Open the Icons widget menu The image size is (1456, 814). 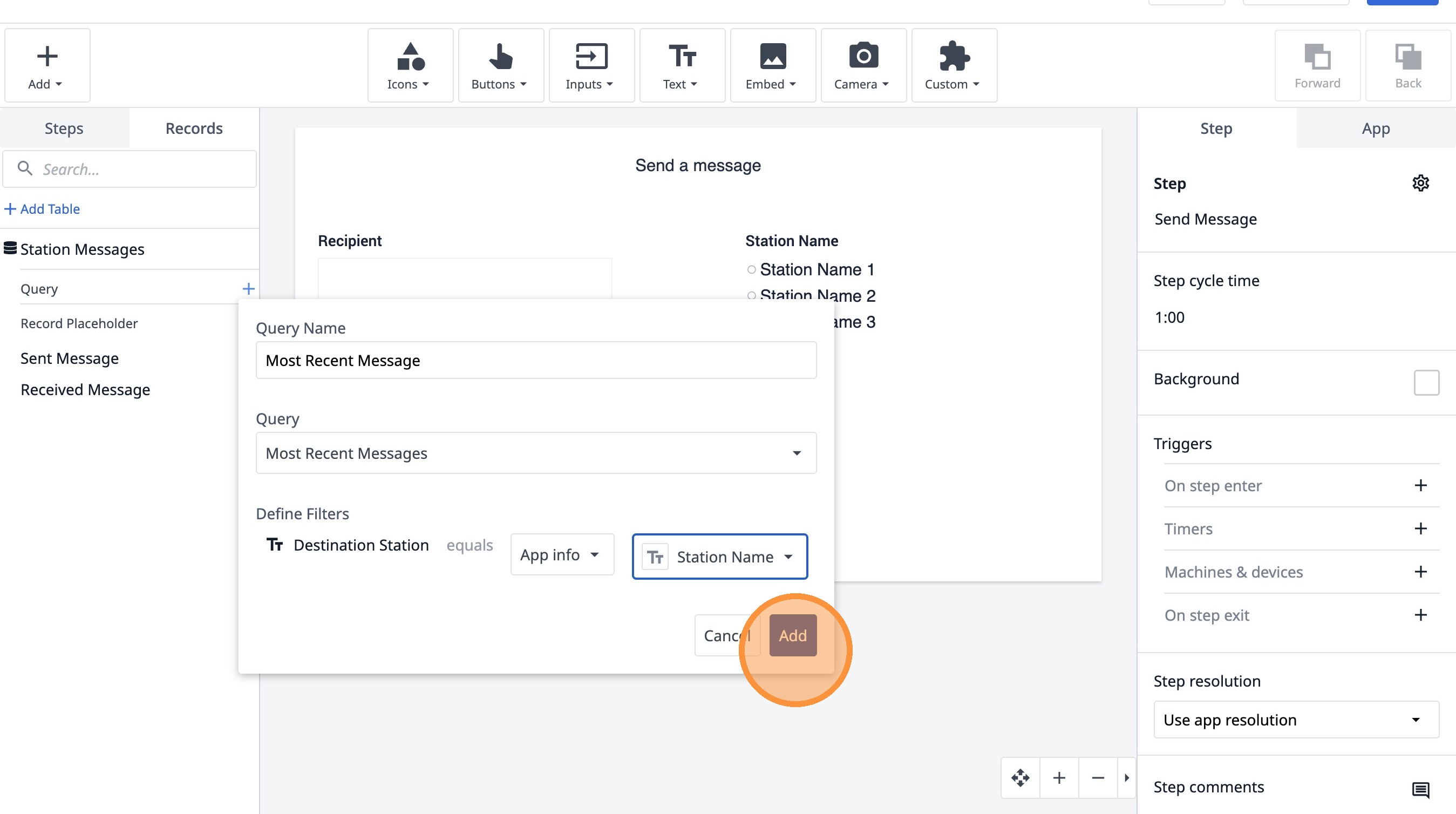click(410, 65)
